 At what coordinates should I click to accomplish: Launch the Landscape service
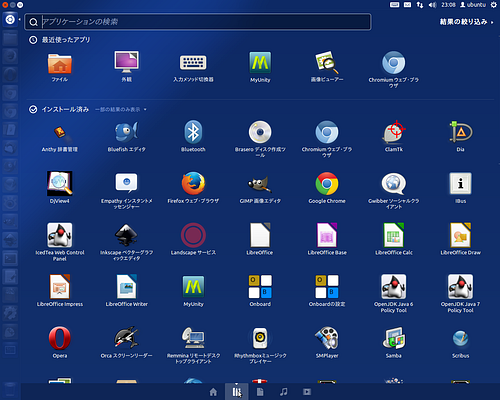coord(193,235)
